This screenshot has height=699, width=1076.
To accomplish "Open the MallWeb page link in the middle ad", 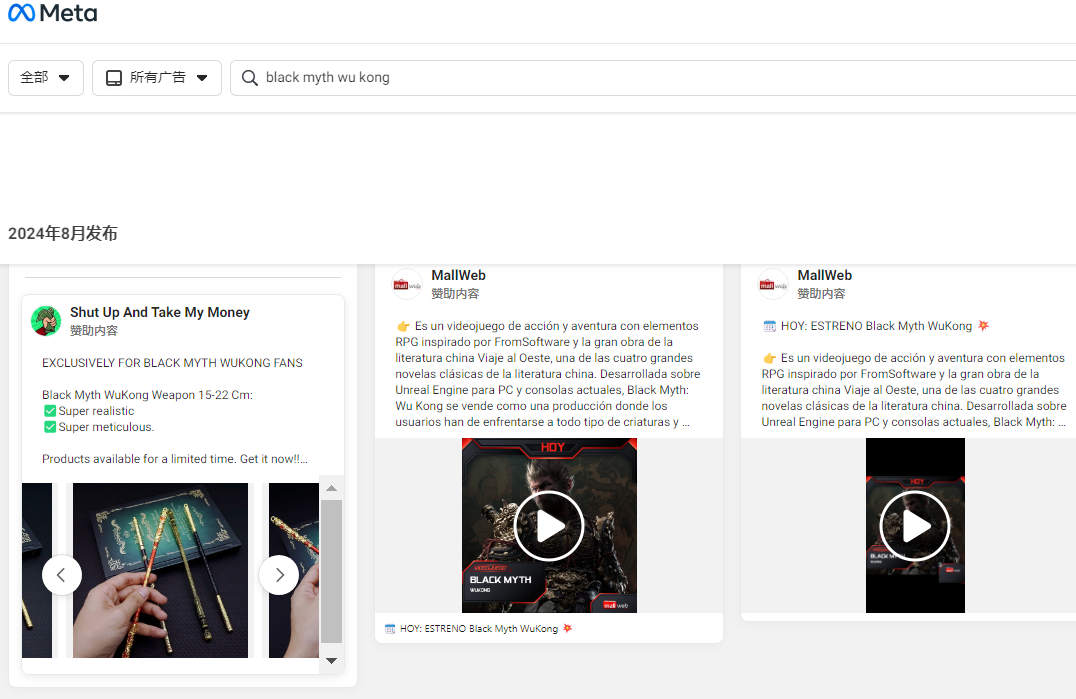I will tap(458, 275).
